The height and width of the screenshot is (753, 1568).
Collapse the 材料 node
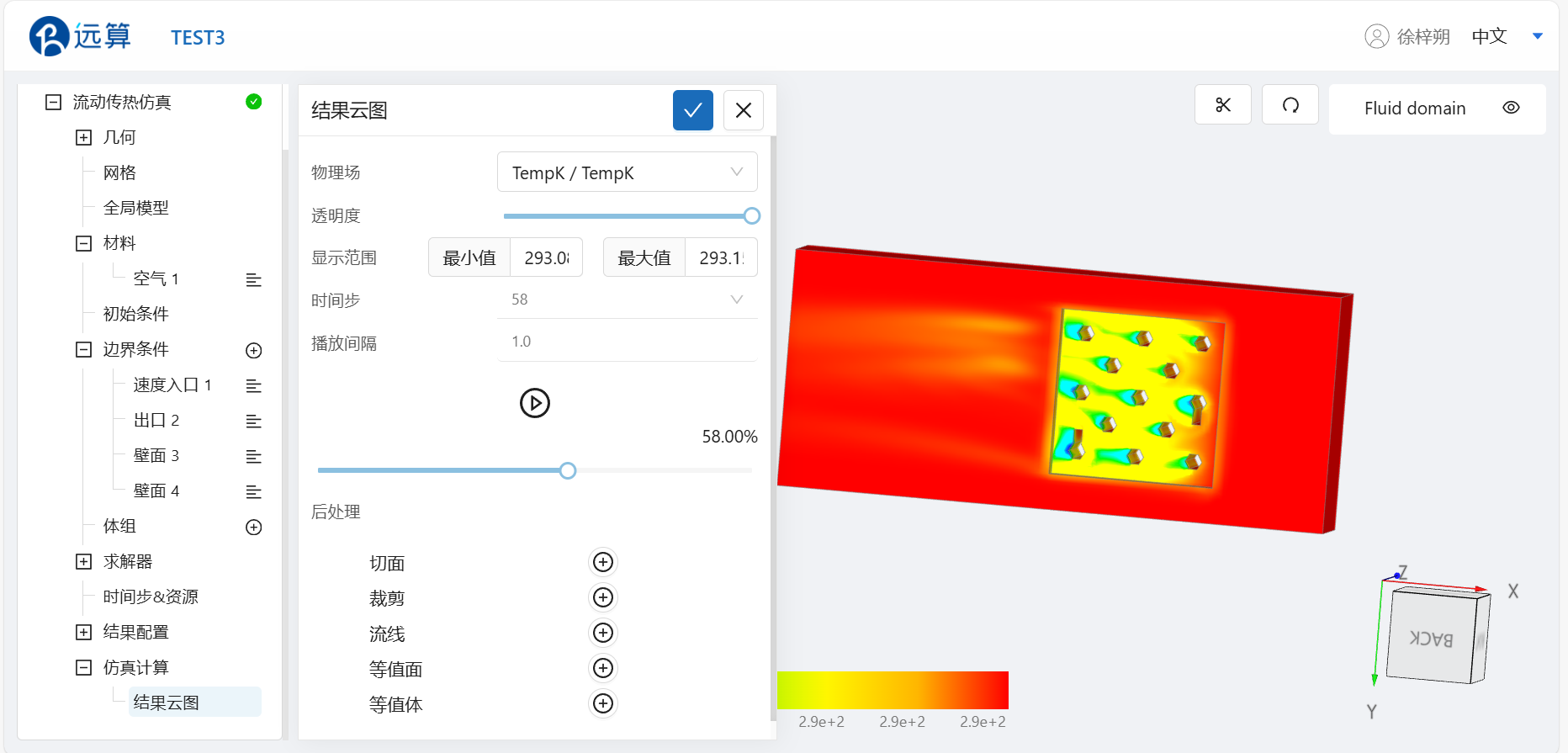point(83,243)
